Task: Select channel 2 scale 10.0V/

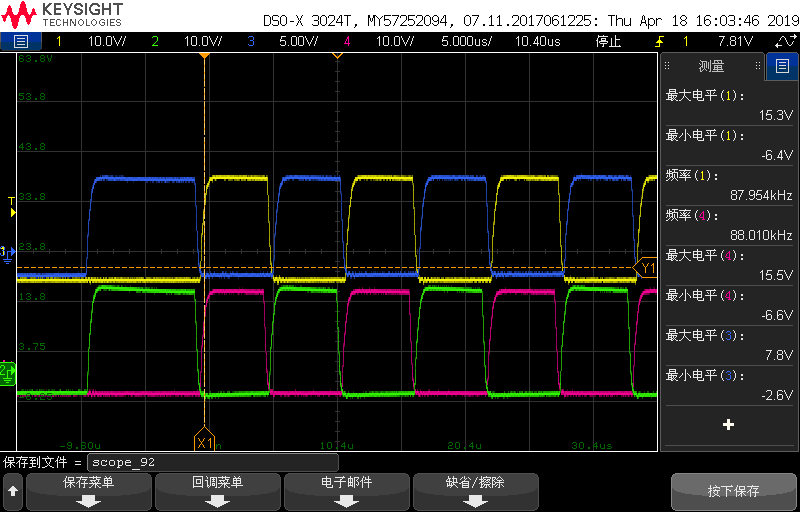Action: (x=203, y=41)
